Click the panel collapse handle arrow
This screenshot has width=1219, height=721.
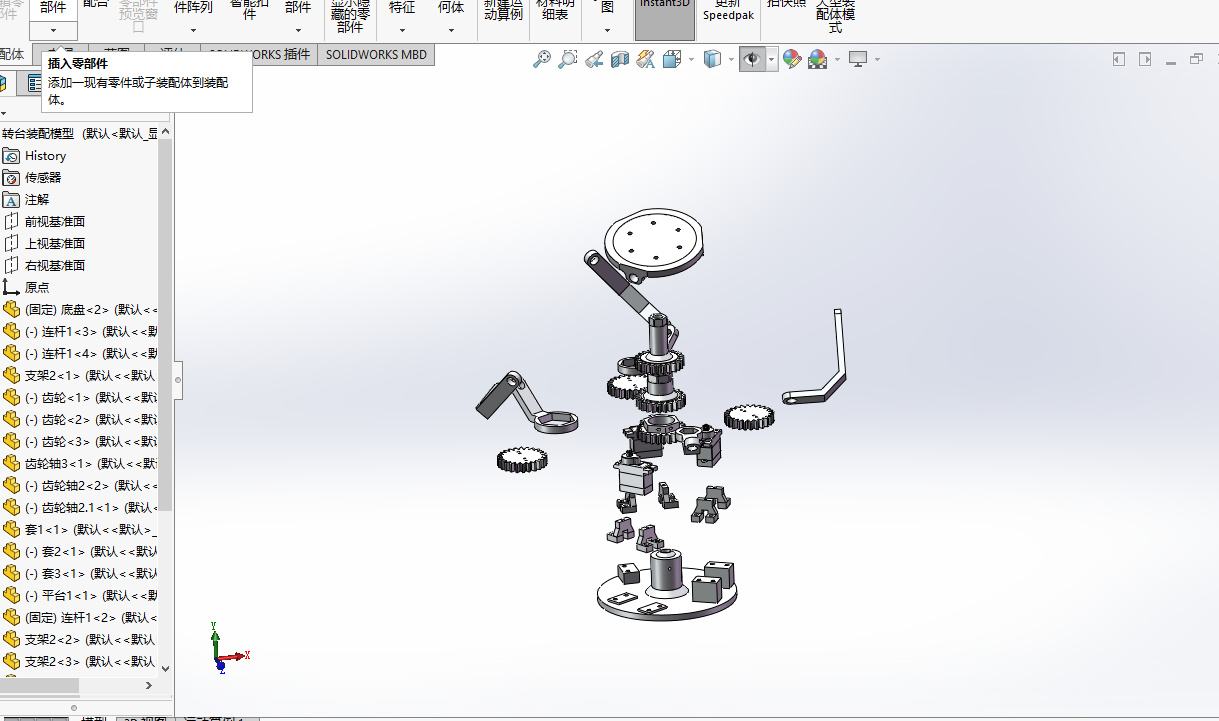pyautogui.click(x=178, y=379)
